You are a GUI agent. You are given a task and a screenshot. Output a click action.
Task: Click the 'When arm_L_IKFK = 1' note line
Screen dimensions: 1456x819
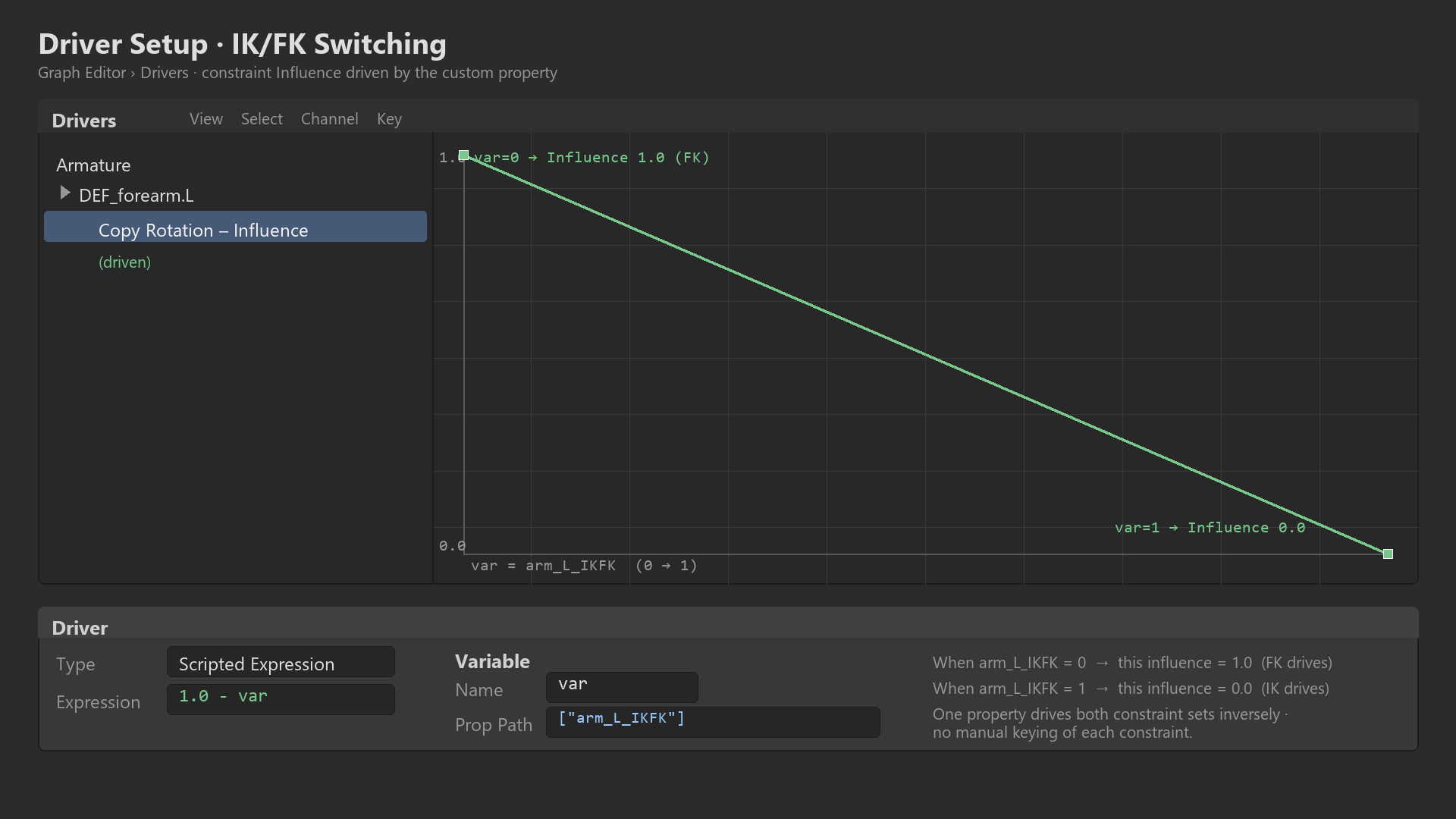[1131, 689]
